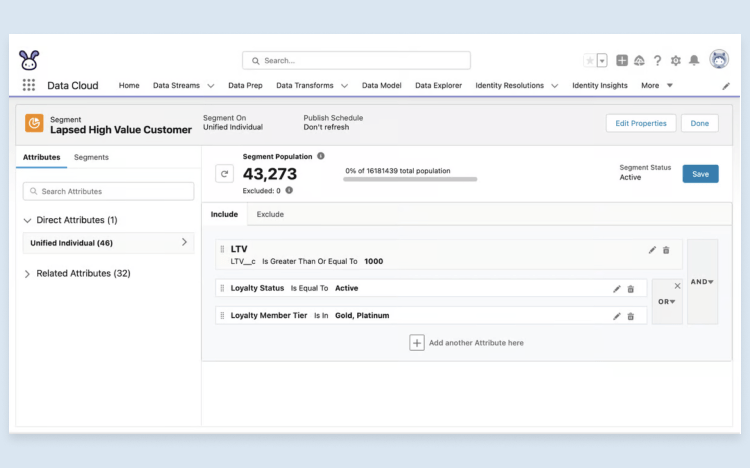The image size is (750, 468).
Task: Edit the Loyalty Member Tier rule
Action: click(x=617, y=316)
